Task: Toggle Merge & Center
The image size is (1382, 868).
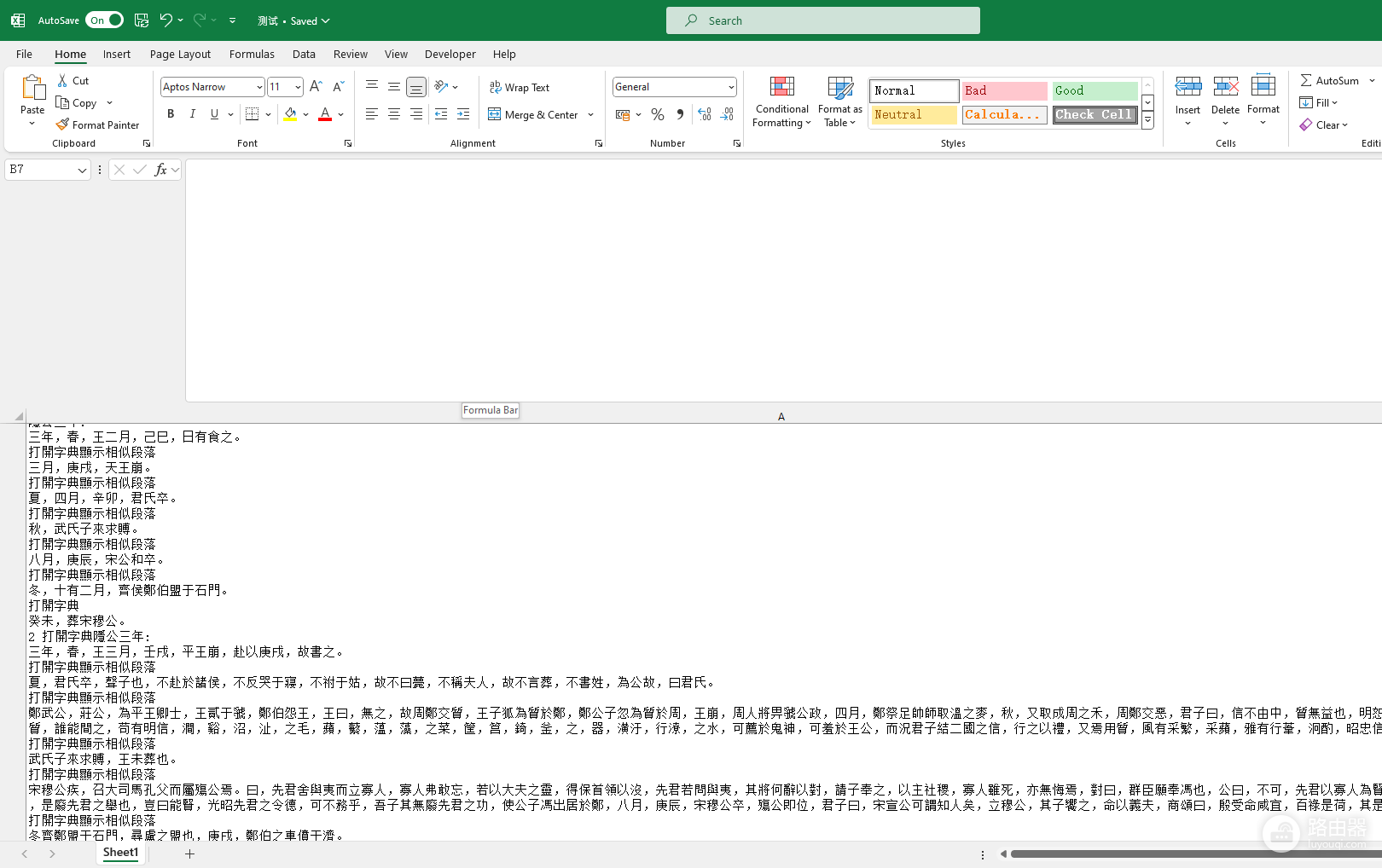Action: [533, 114]
